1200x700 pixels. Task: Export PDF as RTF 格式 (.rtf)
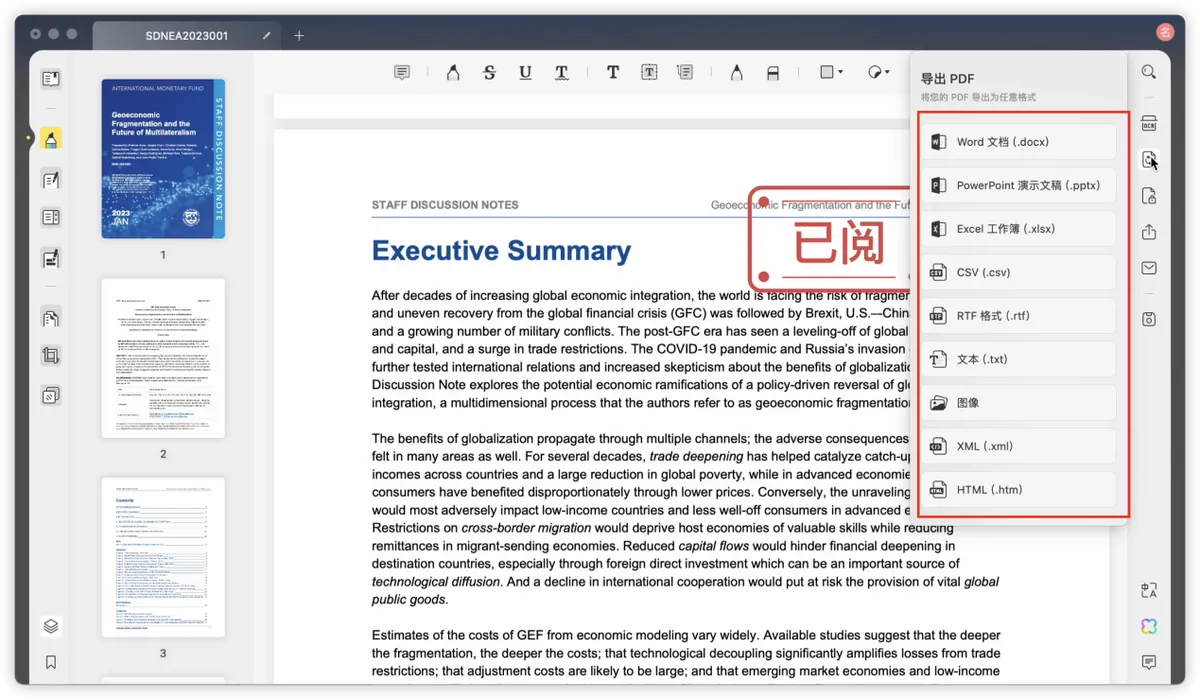pos(1018,316)
